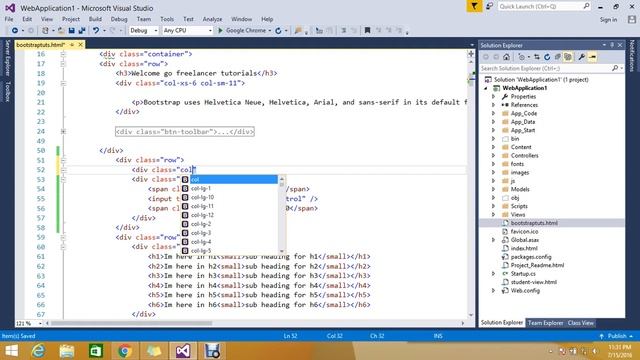This screenshot has height=360, width=640.
Task: Click the Undo arrow icon
Action: [x=96, y=31]
